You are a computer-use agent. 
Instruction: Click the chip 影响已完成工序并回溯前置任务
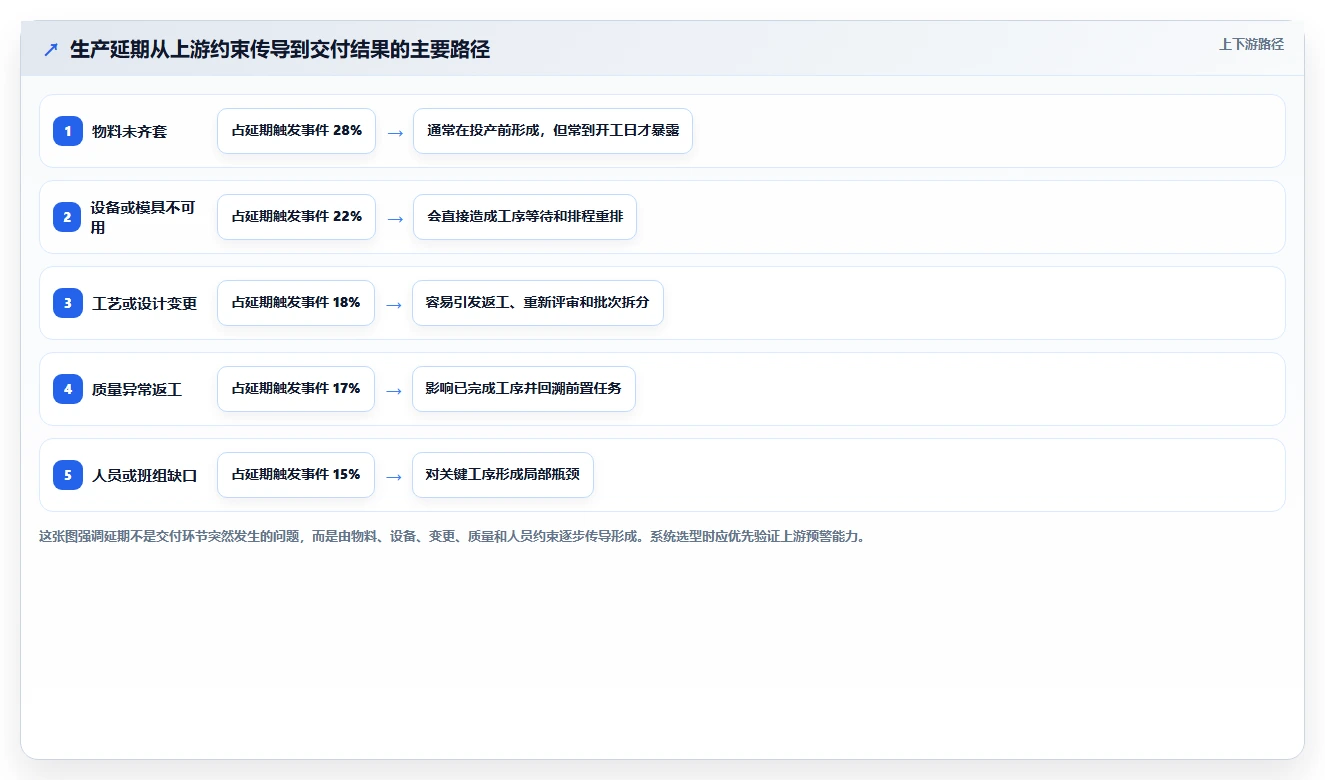tap(524, 389)
